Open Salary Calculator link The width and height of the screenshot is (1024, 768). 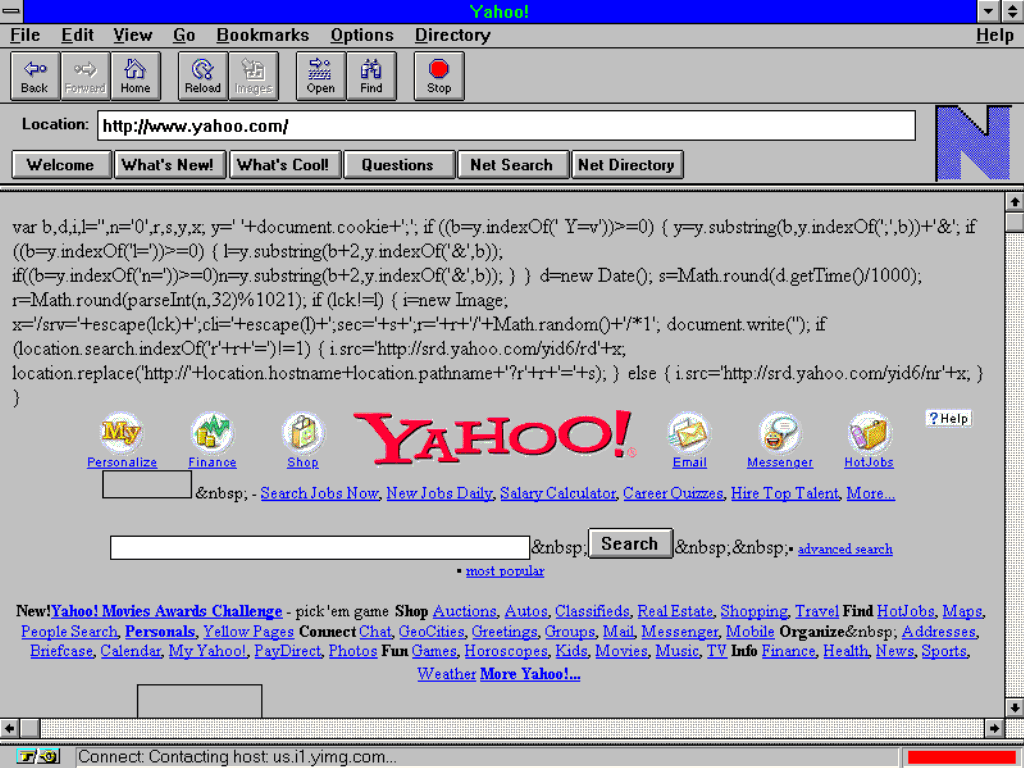coord(558,494)
